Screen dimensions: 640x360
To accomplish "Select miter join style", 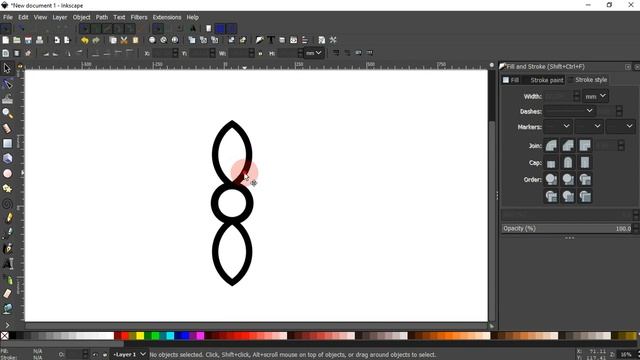I will (x=585, y=146).
